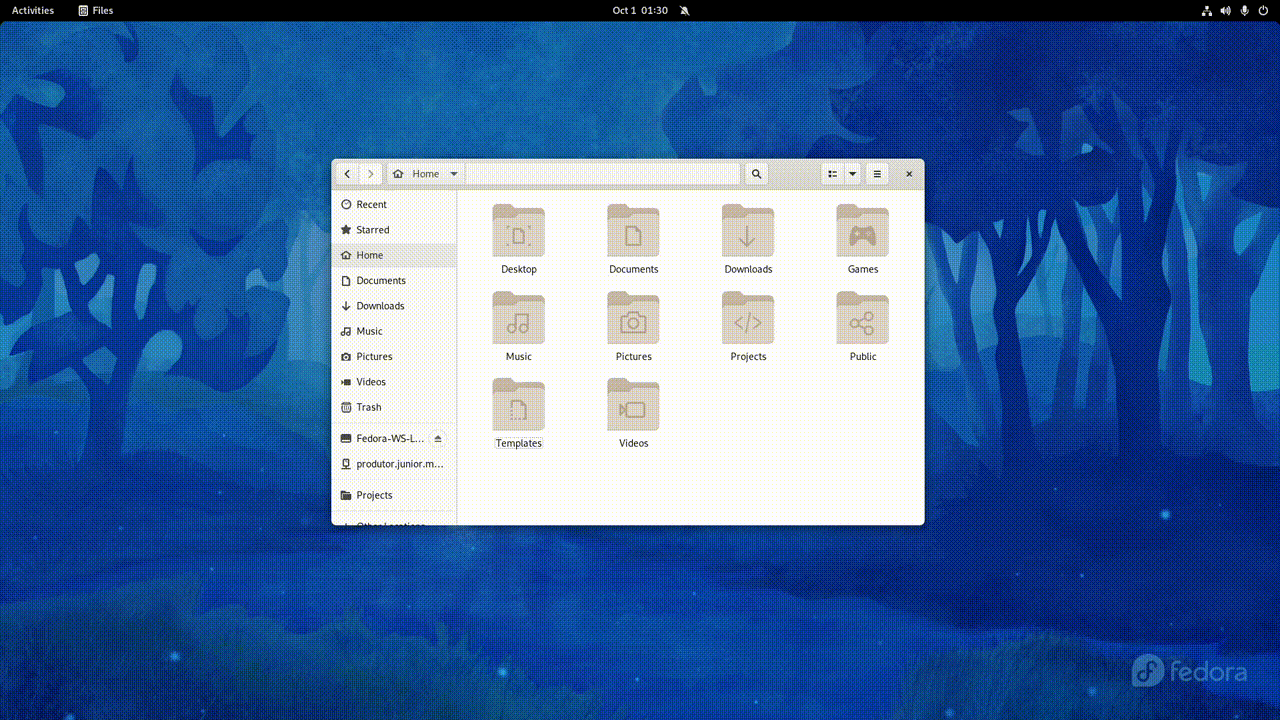Select the Documents folder icon in grid
1280x720 pixels.
click(x=633, y=231)
